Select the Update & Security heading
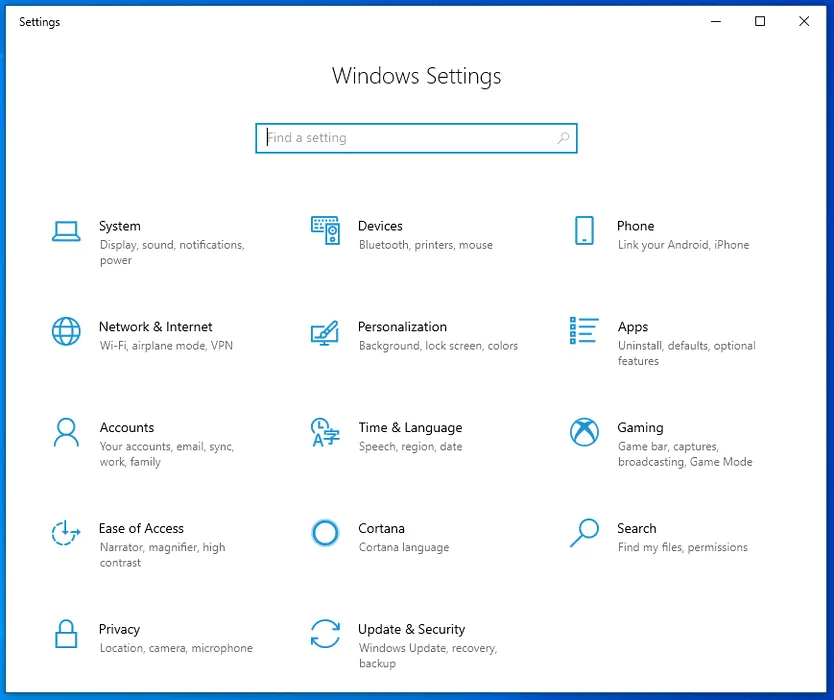 (411, 629)
